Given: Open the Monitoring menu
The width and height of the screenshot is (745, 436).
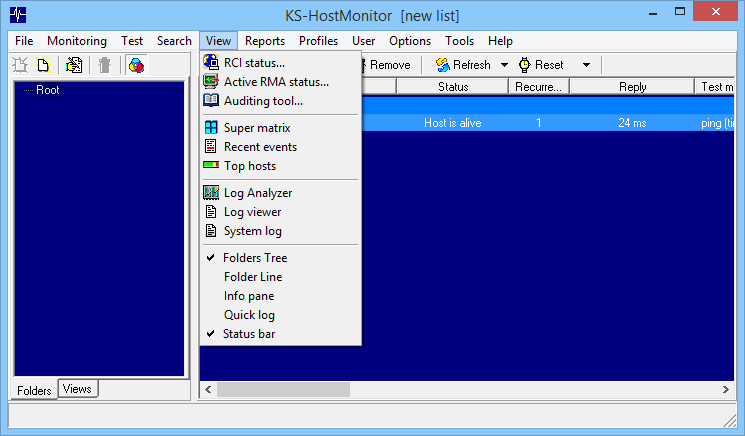Looking at the screenshot, I should (x=77, y=41).
